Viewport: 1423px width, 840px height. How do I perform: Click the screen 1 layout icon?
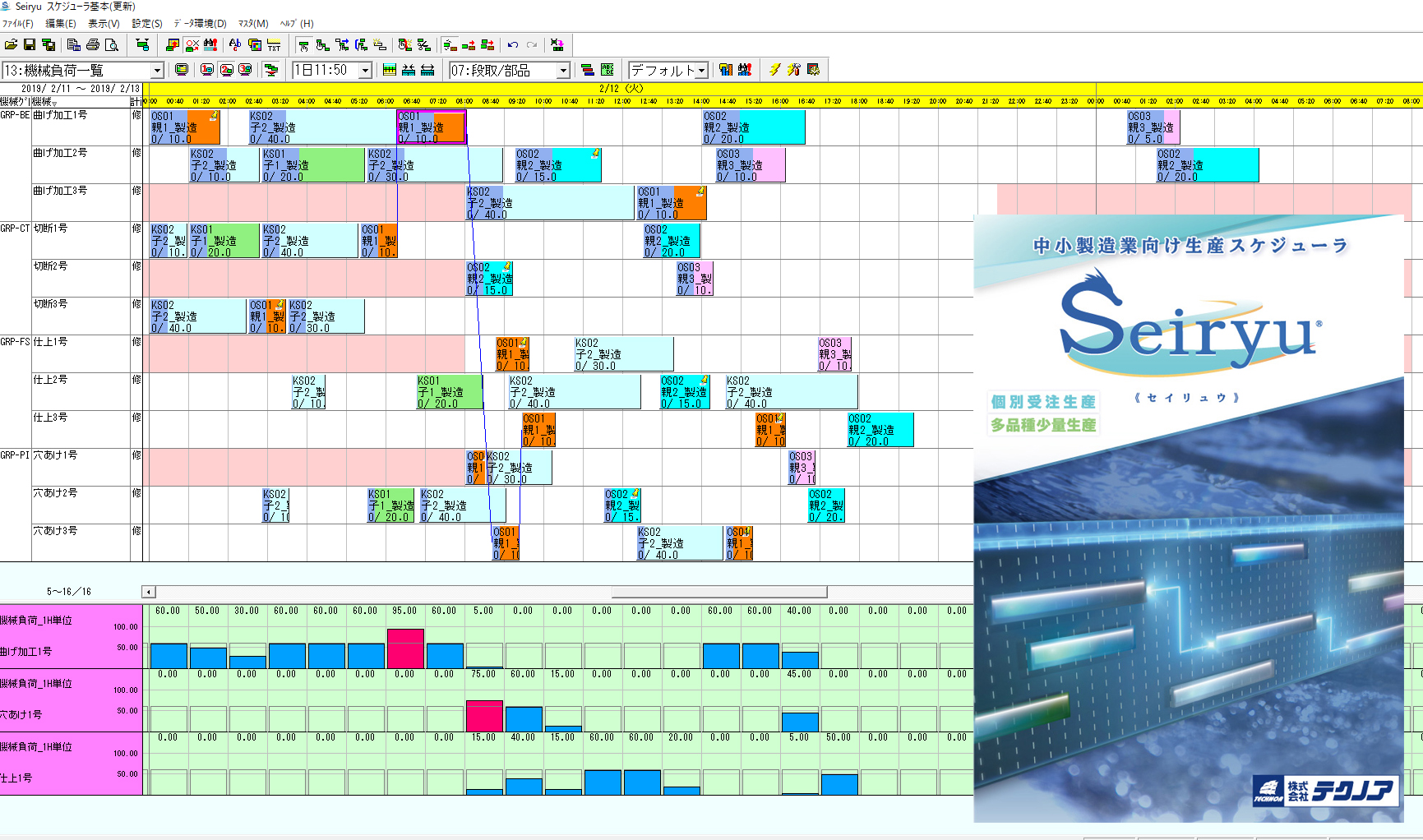[207, 70]
